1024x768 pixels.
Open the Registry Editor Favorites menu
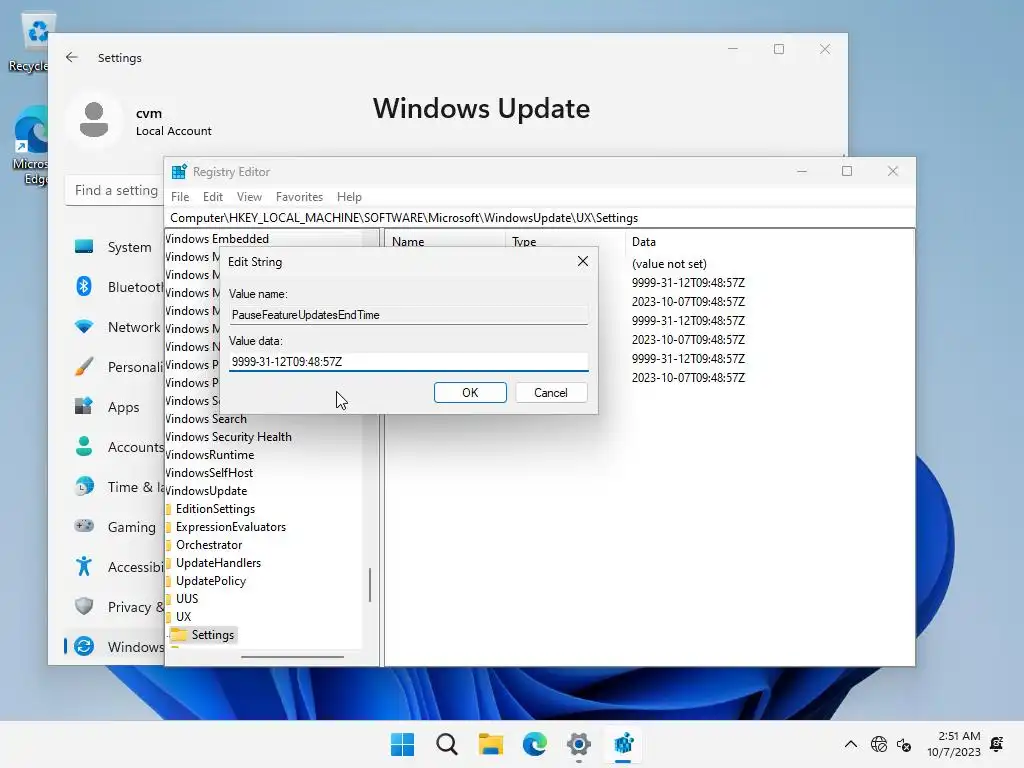pyautogui.click(x=299, y=197)
